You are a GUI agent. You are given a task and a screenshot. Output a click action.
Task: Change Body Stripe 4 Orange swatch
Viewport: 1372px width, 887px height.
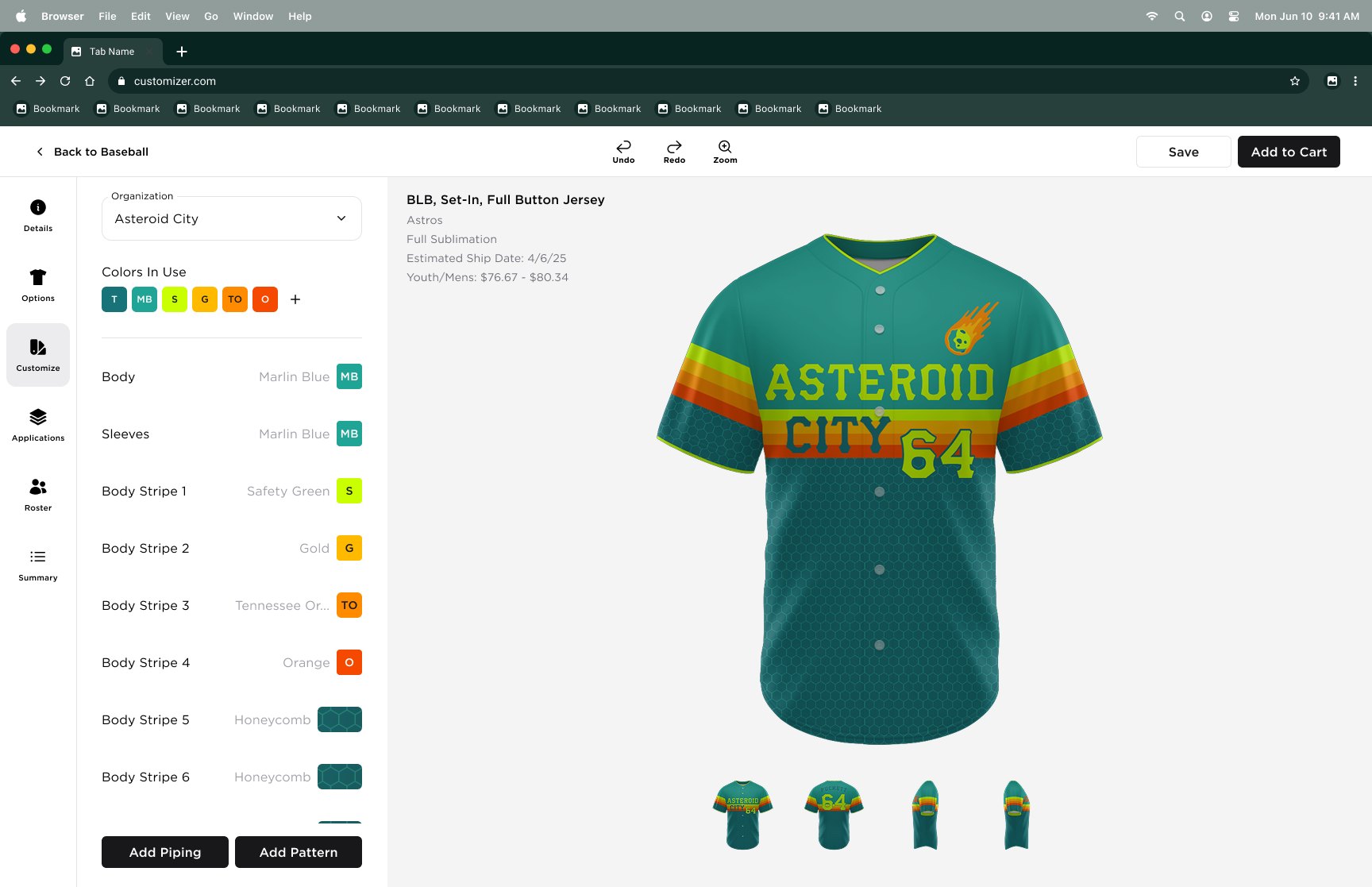click(349, 662)
